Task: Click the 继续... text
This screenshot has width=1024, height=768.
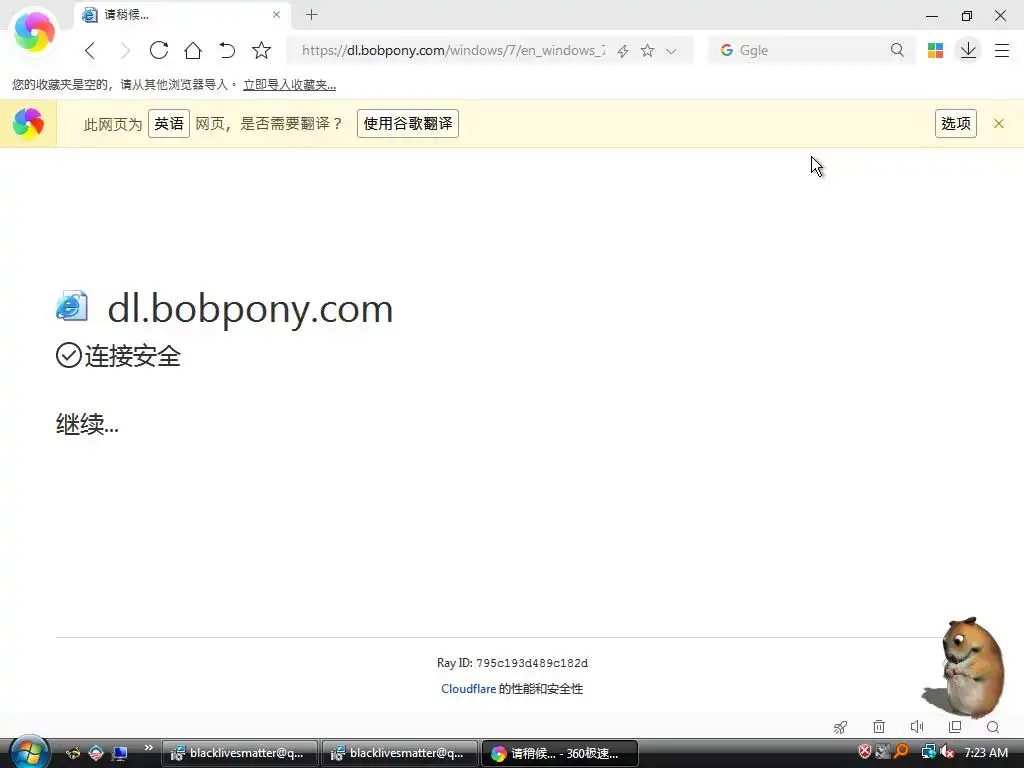Action: (x=88, y=424)
